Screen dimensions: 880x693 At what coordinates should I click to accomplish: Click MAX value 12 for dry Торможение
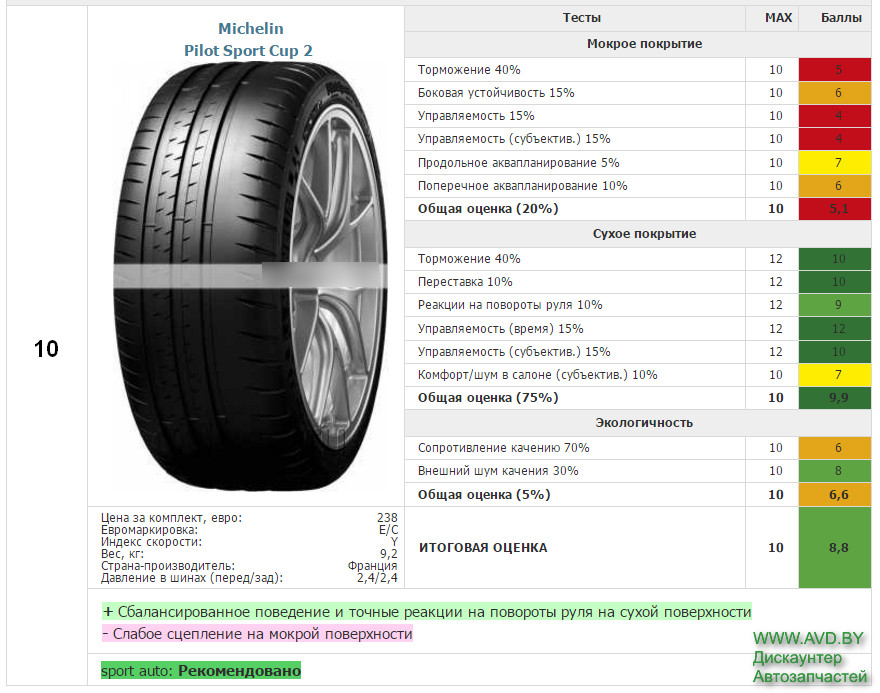775,259
